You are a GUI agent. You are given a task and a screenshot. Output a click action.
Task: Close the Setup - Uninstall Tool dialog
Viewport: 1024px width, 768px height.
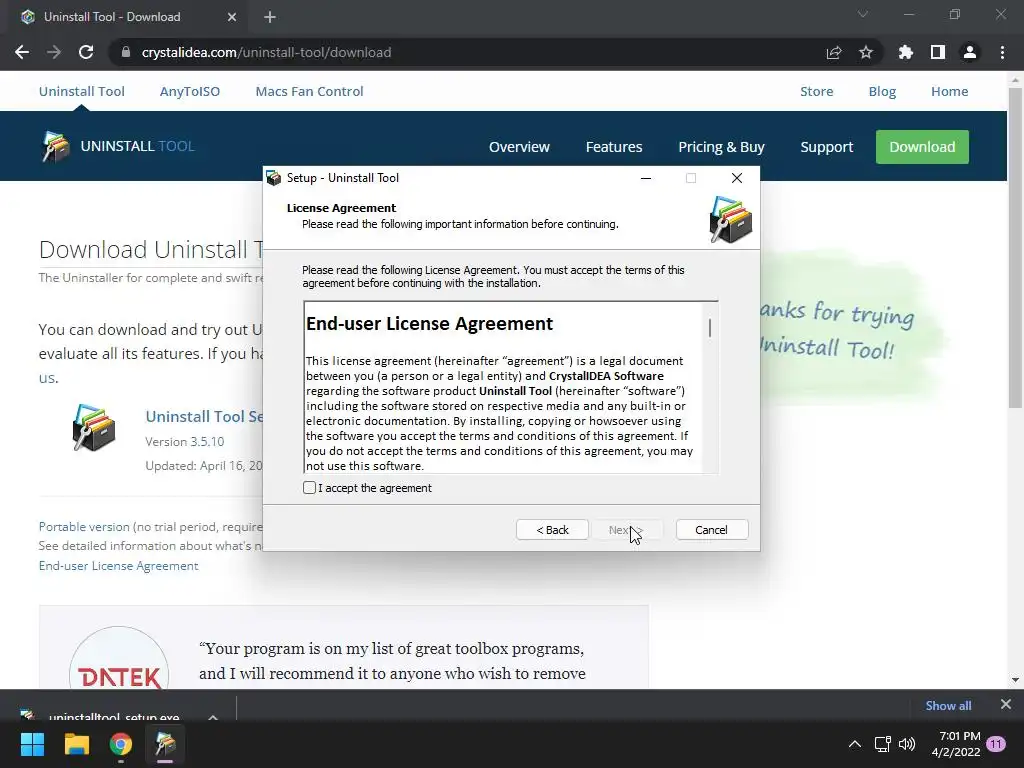[x=737, y=178]
